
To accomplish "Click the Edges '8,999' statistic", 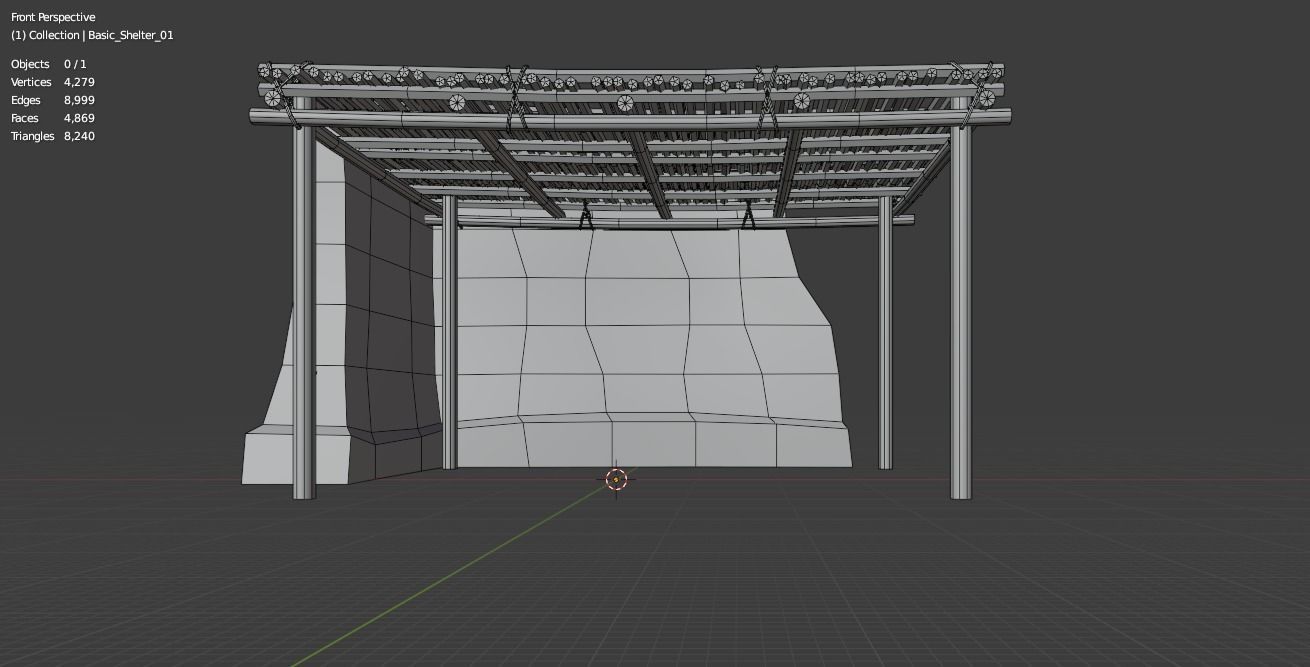I will pos(79,100).
